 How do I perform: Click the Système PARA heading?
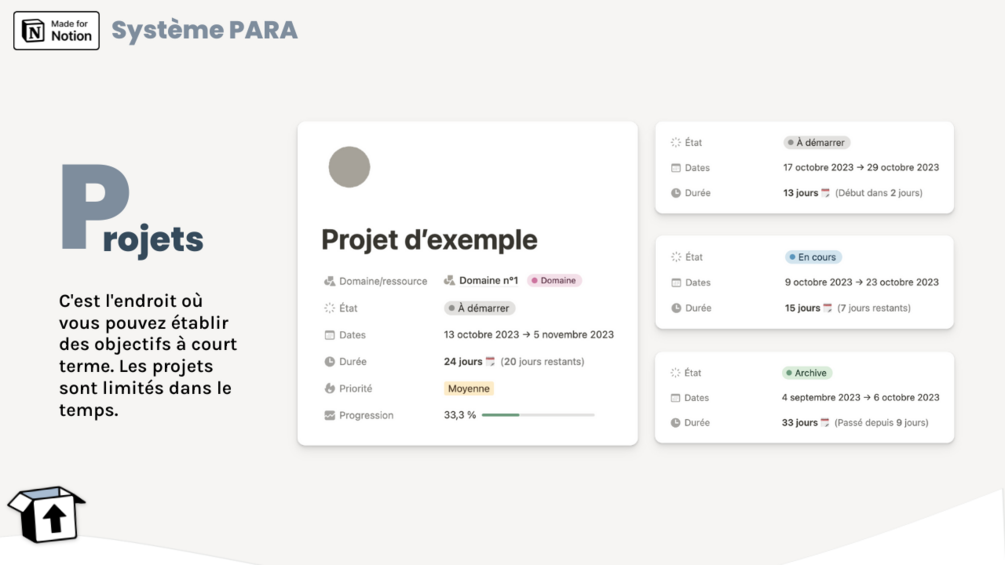pos(205,30)
